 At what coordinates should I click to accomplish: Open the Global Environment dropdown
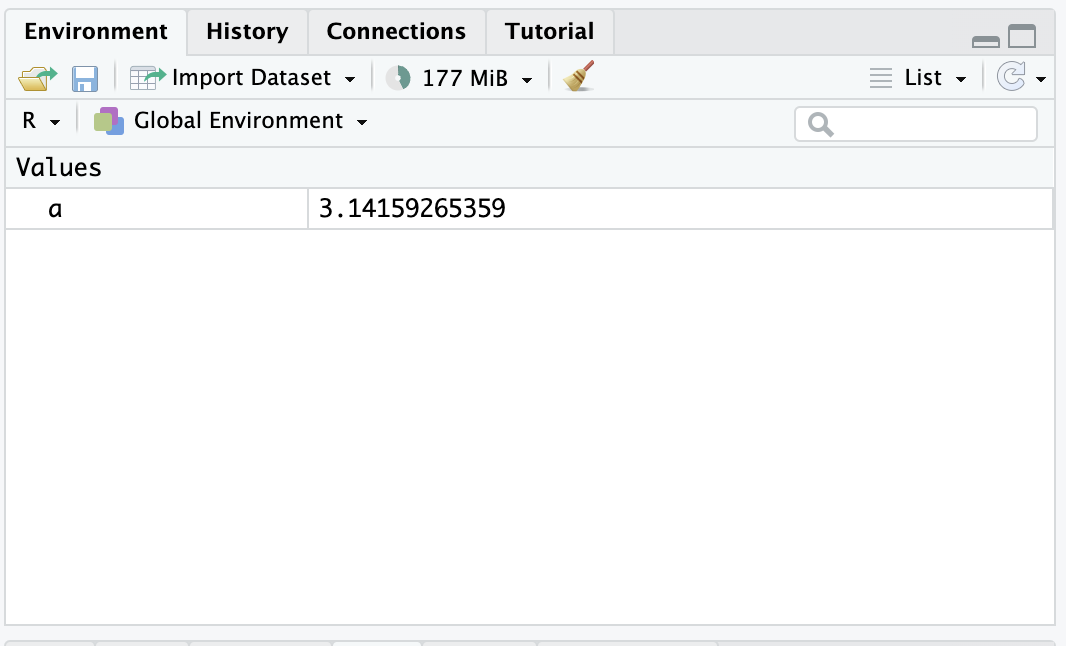pos(231,121)
